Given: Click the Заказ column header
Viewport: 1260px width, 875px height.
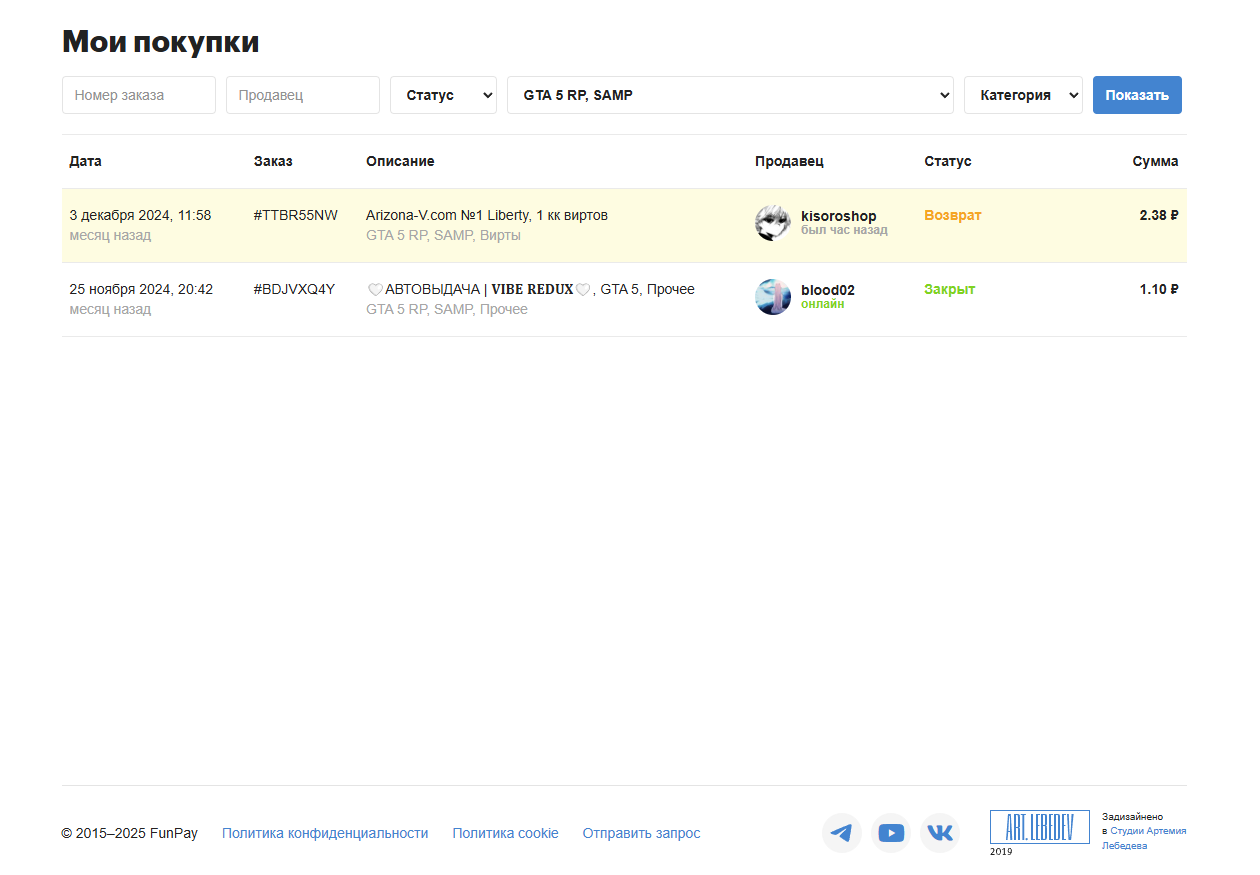Looking at the screenshot, I should pos(273,161).
